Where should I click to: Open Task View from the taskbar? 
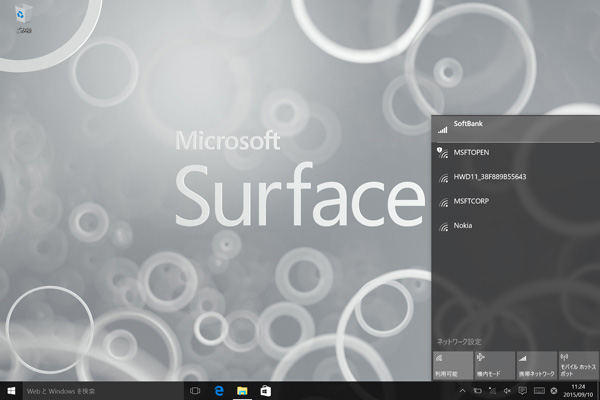click(x=195, y=391)
